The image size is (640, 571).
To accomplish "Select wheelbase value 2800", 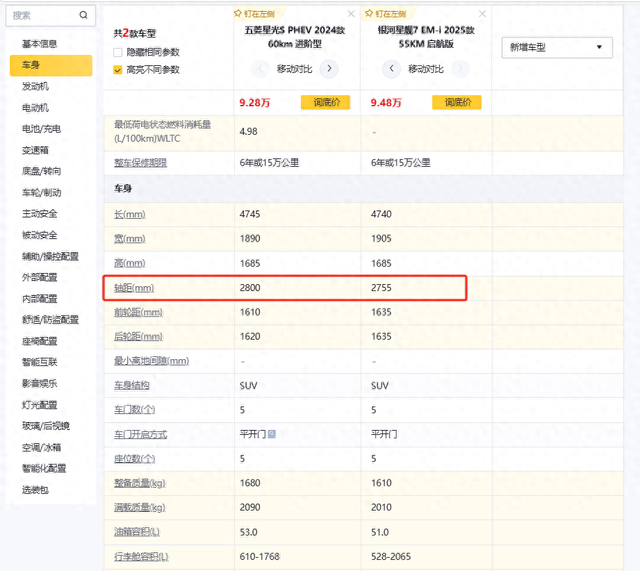I will (x=250, y=288).
